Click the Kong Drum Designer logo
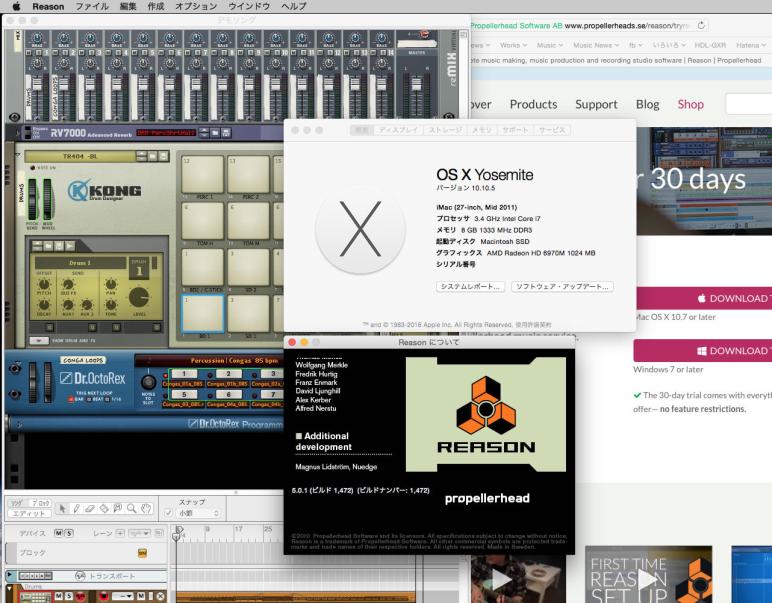This screenshot has width=772, height=603. (104, 190)
